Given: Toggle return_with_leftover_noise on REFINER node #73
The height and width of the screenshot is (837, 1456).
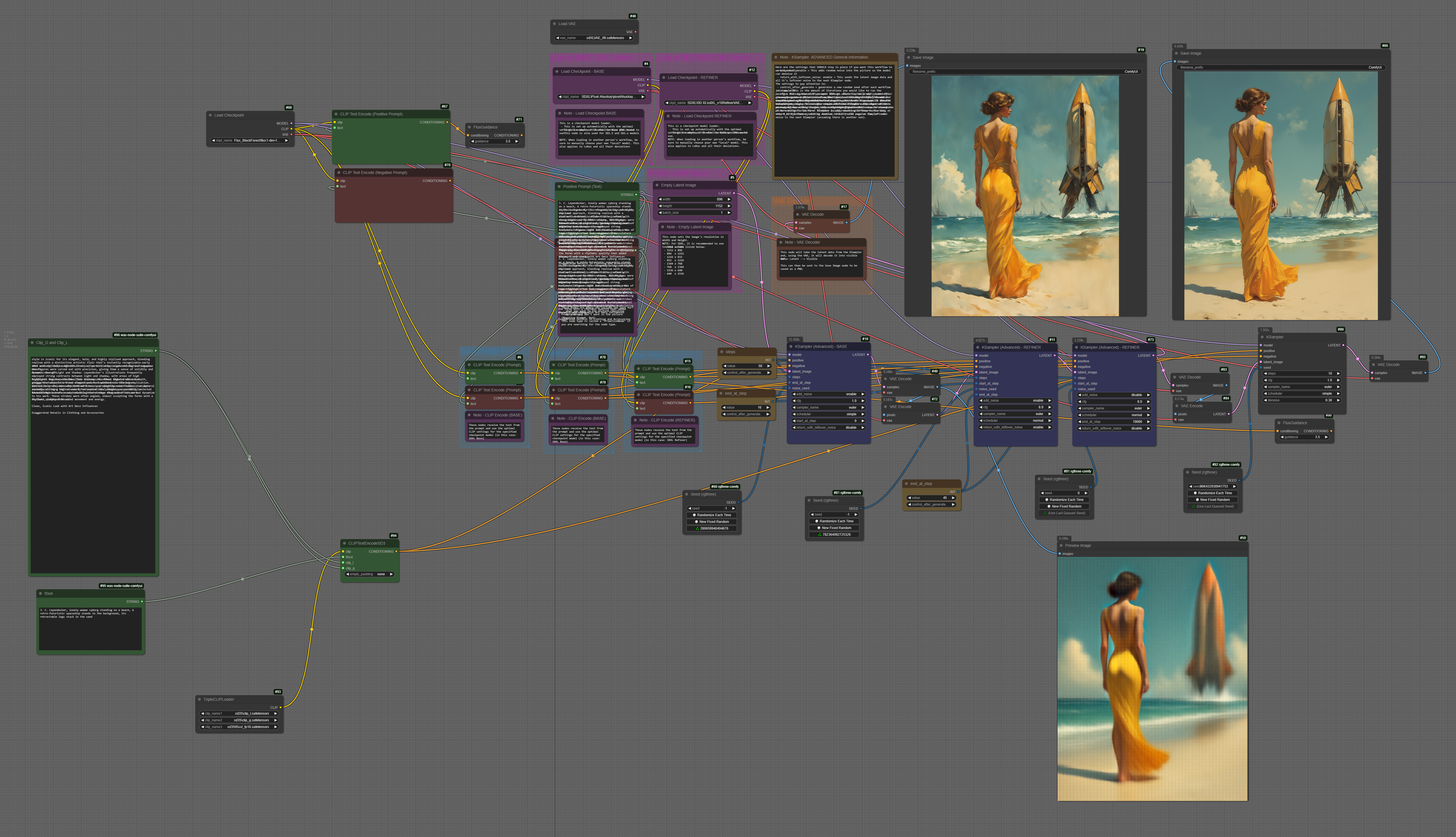Looking at the screenshot, I should point(1114,428).
